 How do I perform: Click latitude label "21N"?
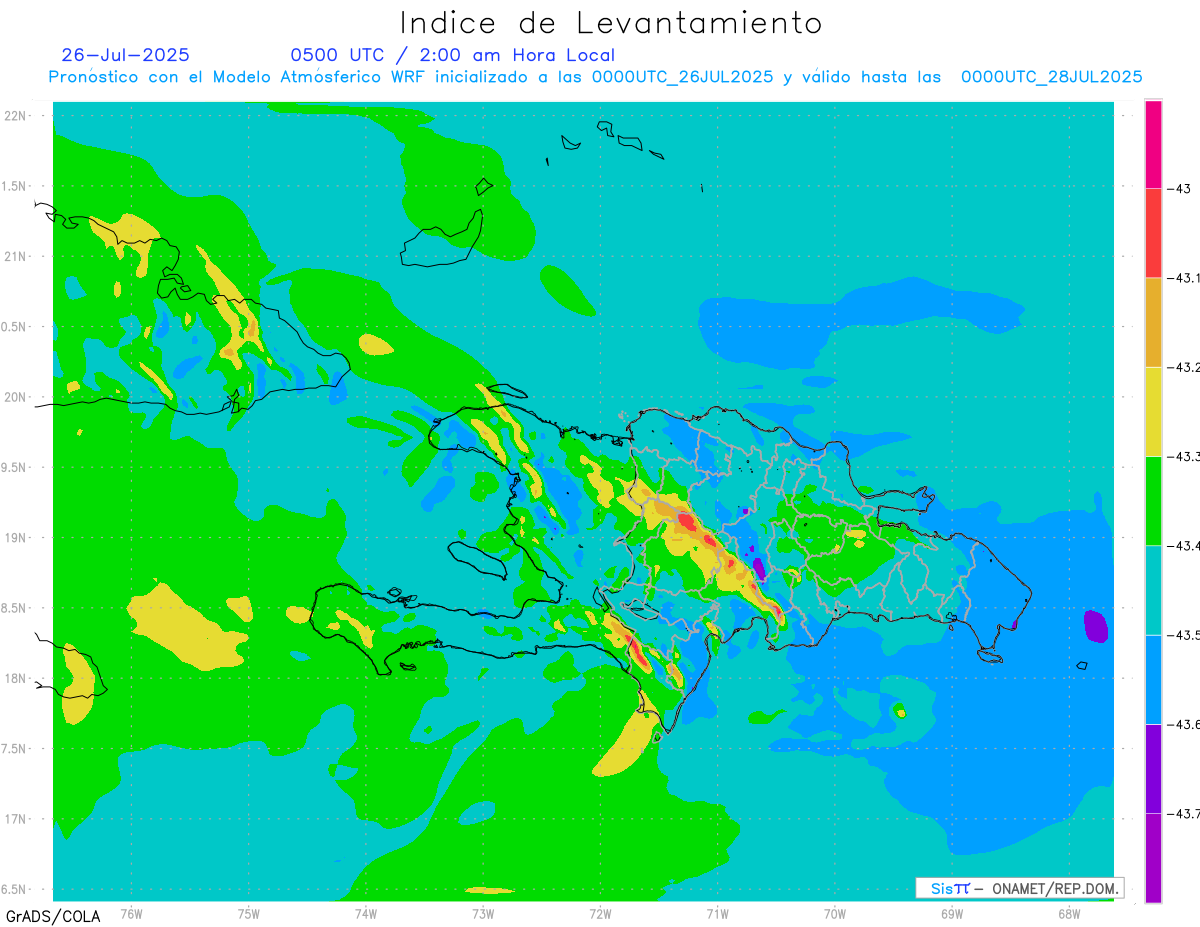pos(16,256)
